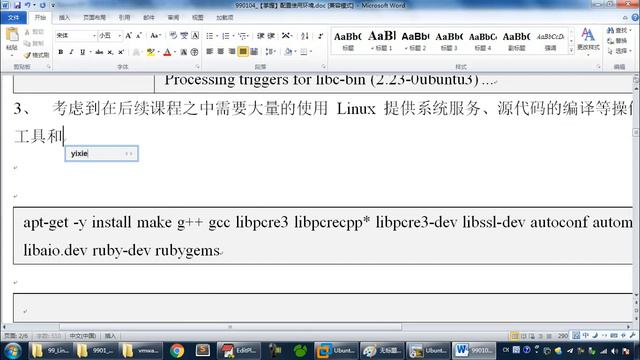The height and width of the screenshot is (360, 640).
Task: Toggle Insert mode in status bar
Action: pos(110,336)
